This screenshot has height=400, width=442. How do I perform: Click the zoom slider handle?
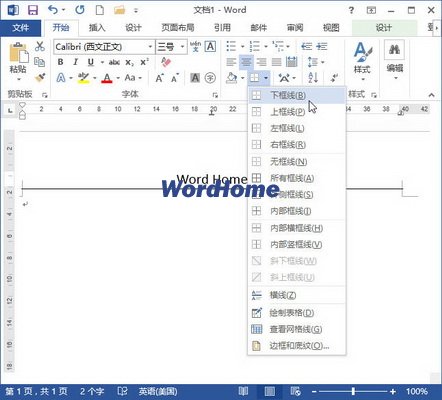point(353,391)
